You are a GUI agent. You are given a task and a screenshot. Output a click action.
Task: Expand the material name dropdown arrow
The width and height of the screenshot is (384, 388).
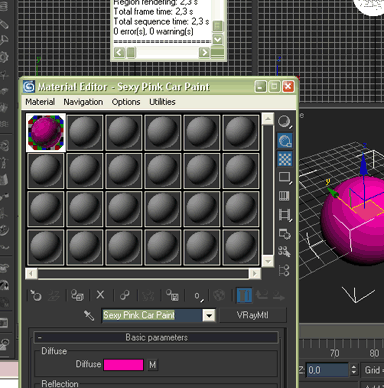[x=209, y=315]
